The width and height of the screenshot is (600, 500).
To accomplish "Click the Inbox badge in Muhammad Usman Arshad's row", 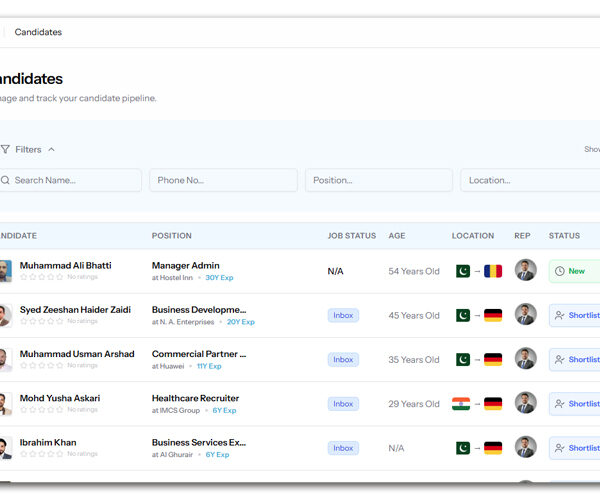I will tap(343, 359).
